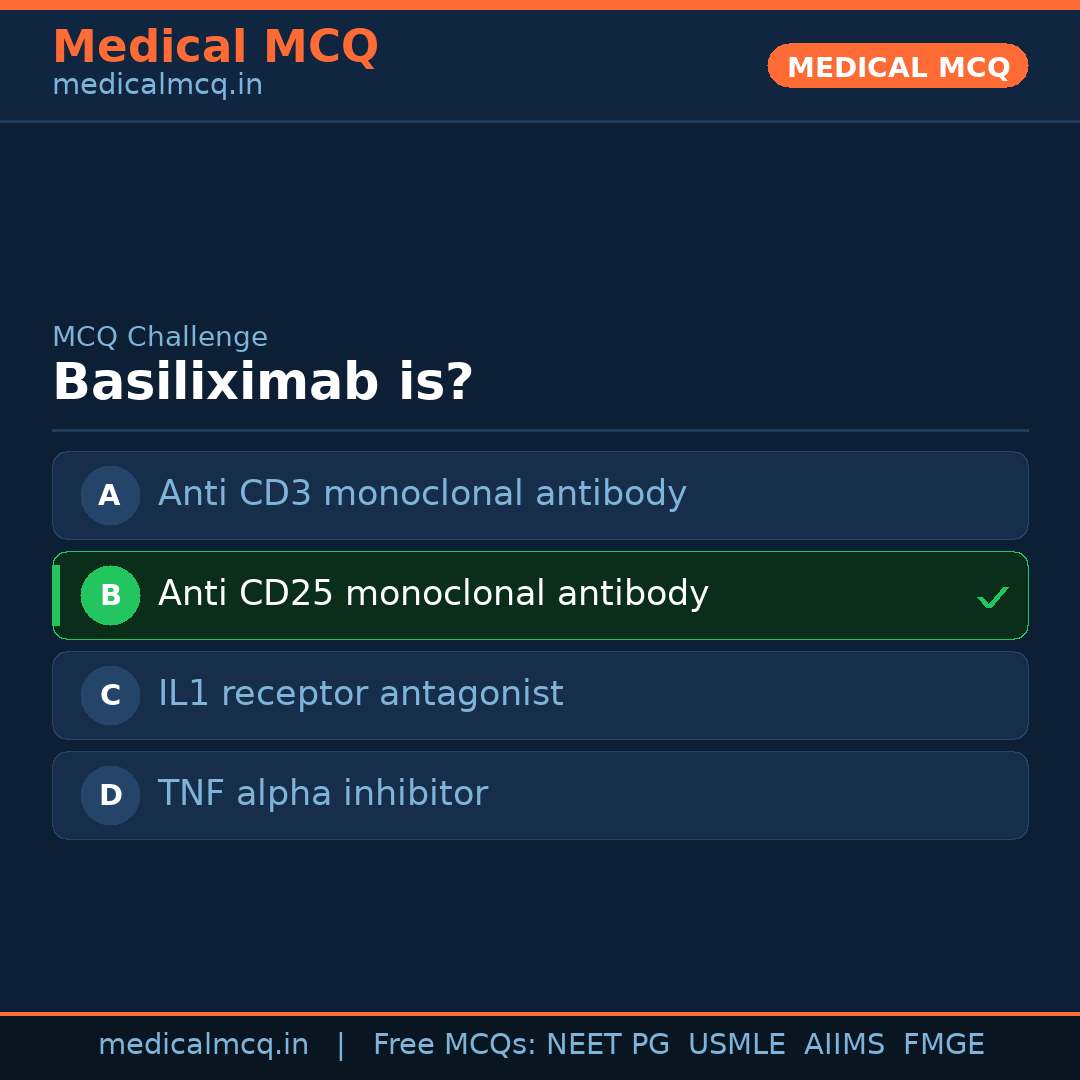
Task: Click "USMLE" in the footer
Action: pos(736,1045)
